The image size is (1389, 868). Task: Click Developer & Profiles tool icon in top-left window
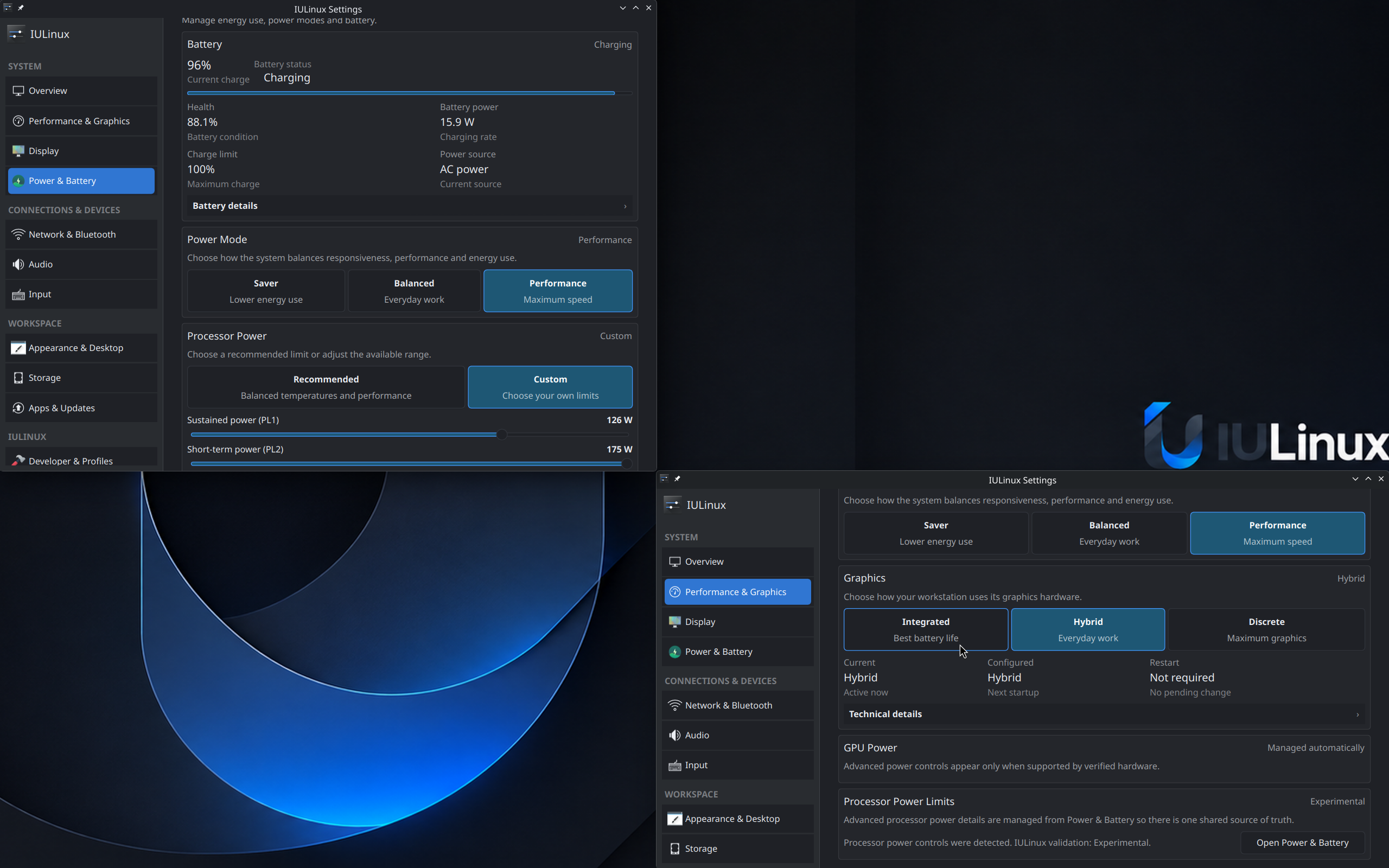[x=18, y=461]
